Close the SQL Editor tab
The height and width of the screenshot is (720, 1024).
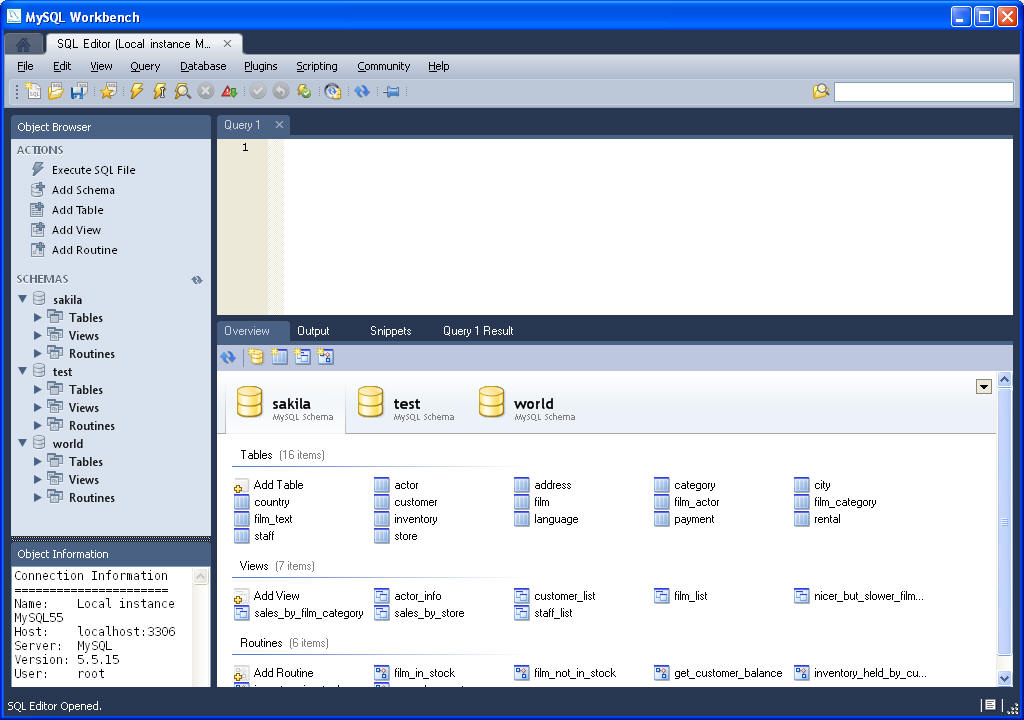tap(227, 44)
